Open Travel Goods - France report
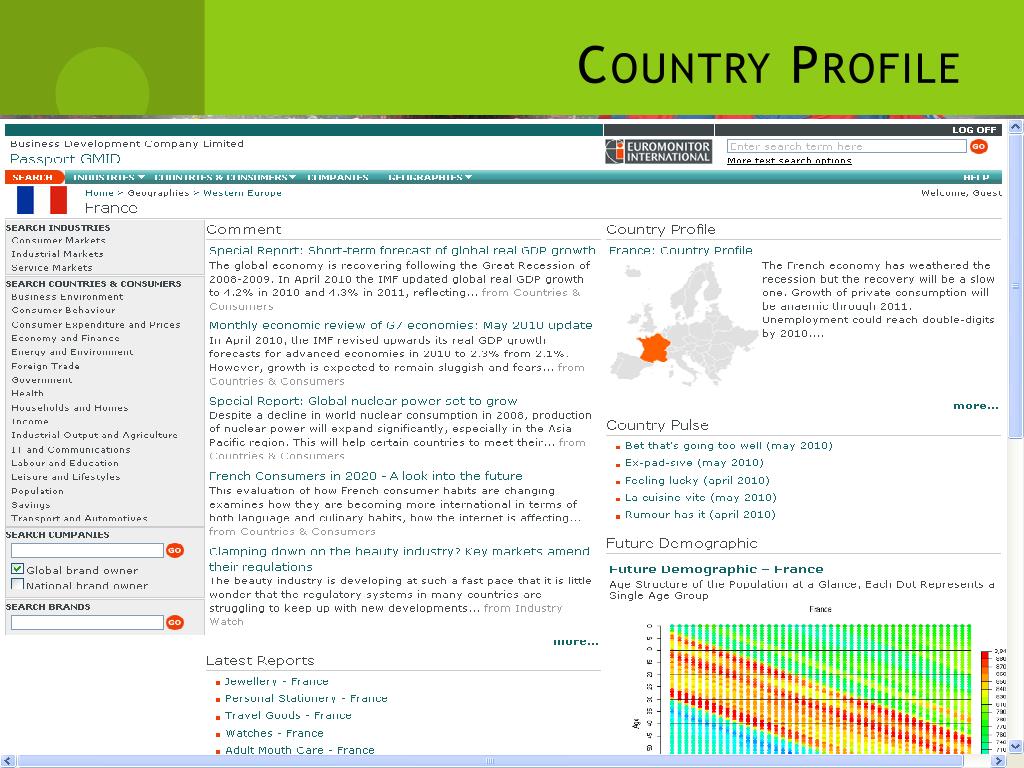The image size is (1024, 768). 288,715
